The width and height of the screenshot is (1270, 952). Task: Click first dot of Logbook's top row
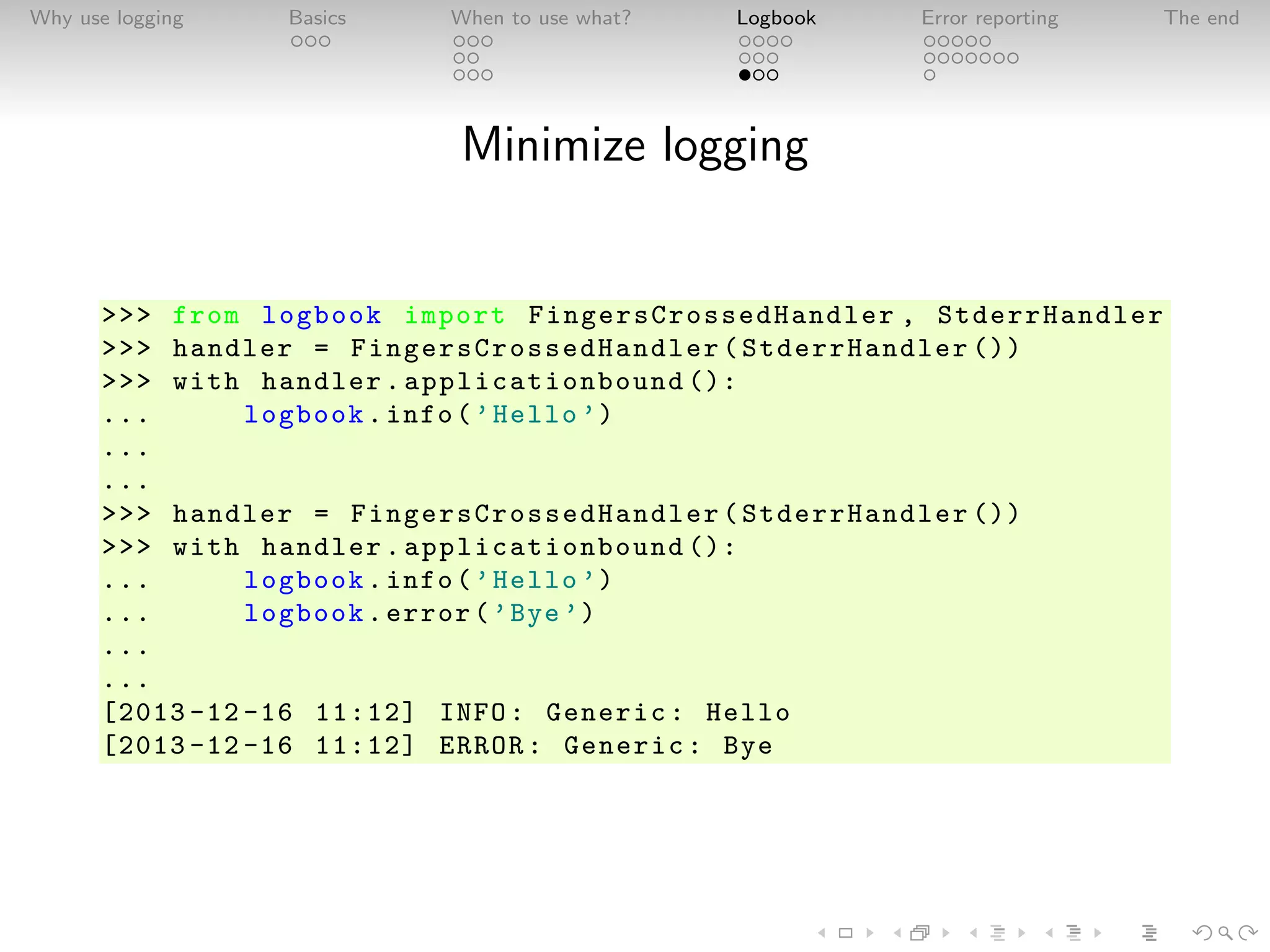click(745, 42)
